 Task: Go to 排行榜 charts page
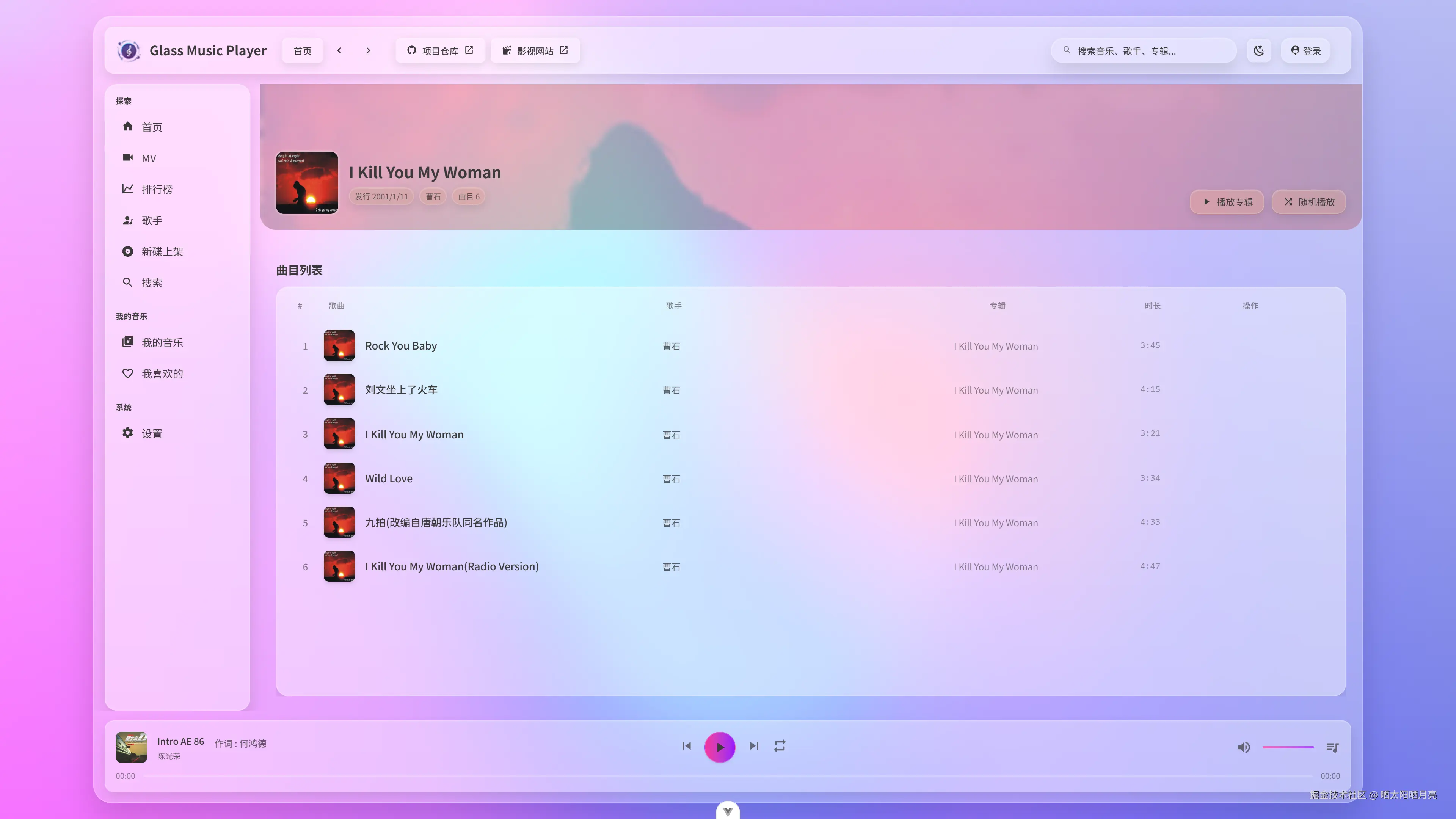point(157,189)
